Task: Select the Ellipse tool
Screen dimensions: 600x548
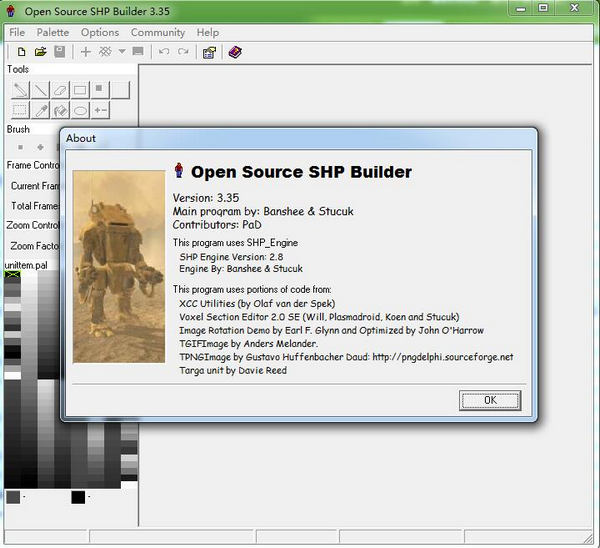Action: point(80,110)
